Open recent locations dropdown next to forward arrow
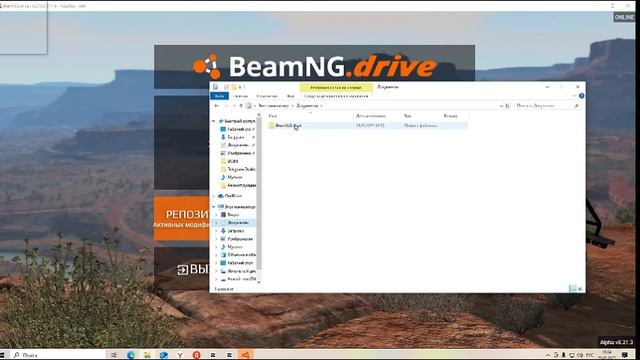640x360 pixels. point(234,106)
